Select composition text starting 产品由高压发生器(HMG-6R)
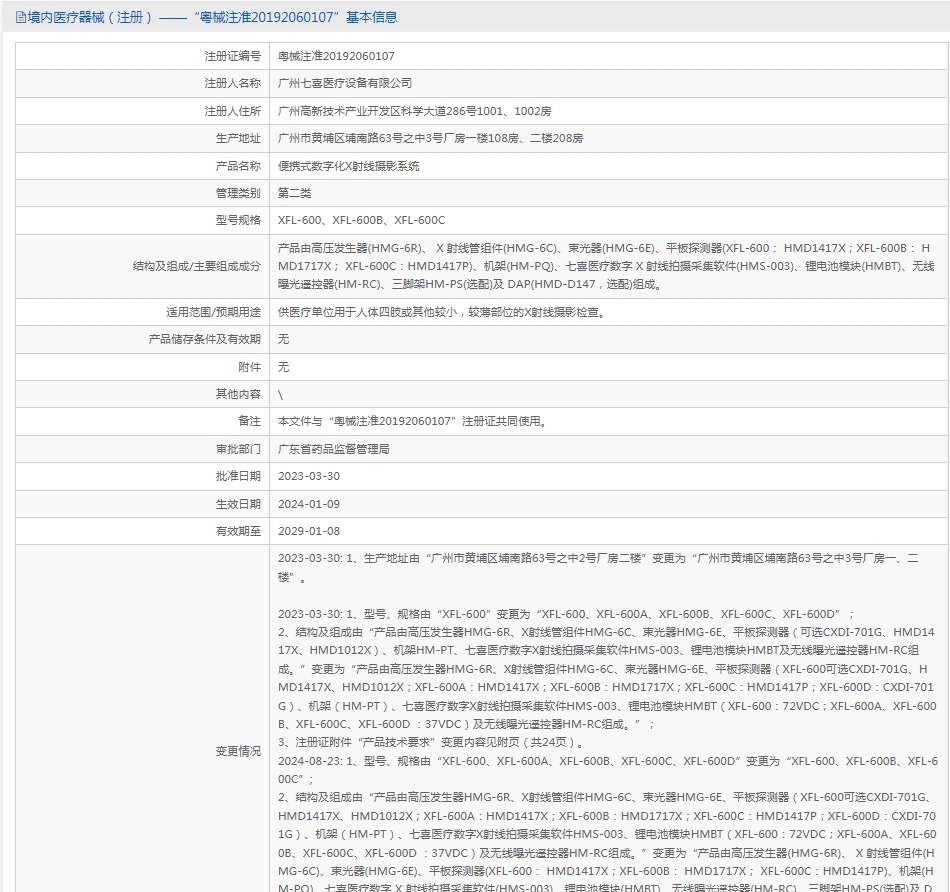The width and height of the screenshot is (950, 892). pyautogui.click(x=606, y=267)
